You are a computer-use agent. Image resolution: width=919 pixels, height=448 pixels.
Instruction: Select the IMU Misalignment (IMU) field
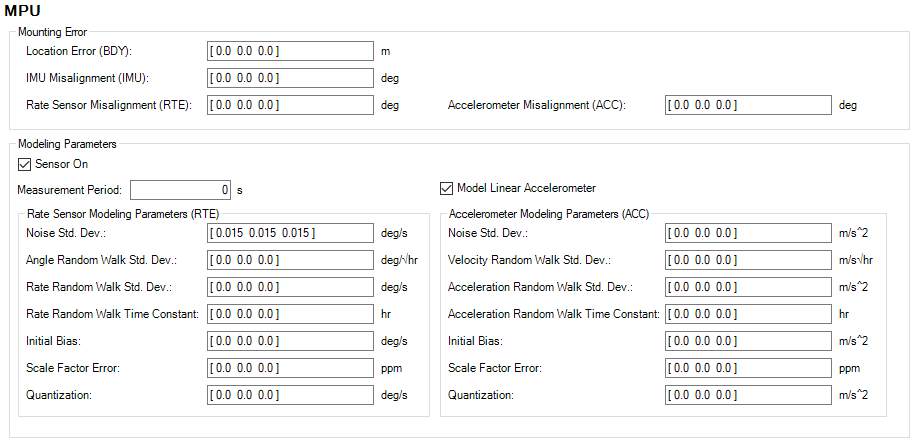pos(290,77)
